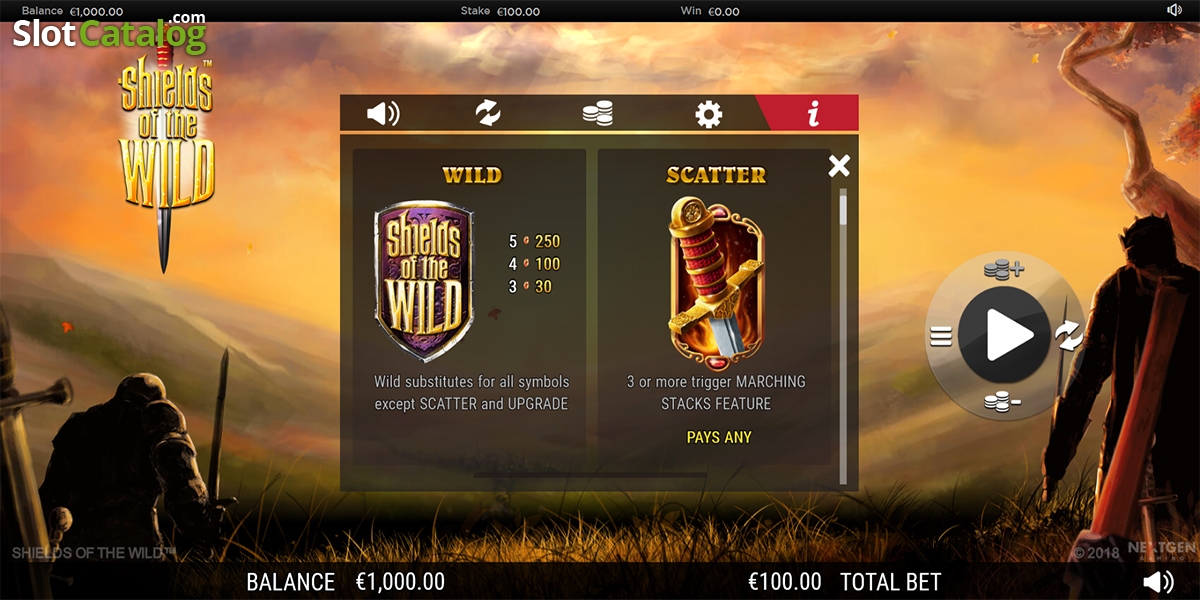Mute sound using bottom-right speaker

[x=1158, y=582]
